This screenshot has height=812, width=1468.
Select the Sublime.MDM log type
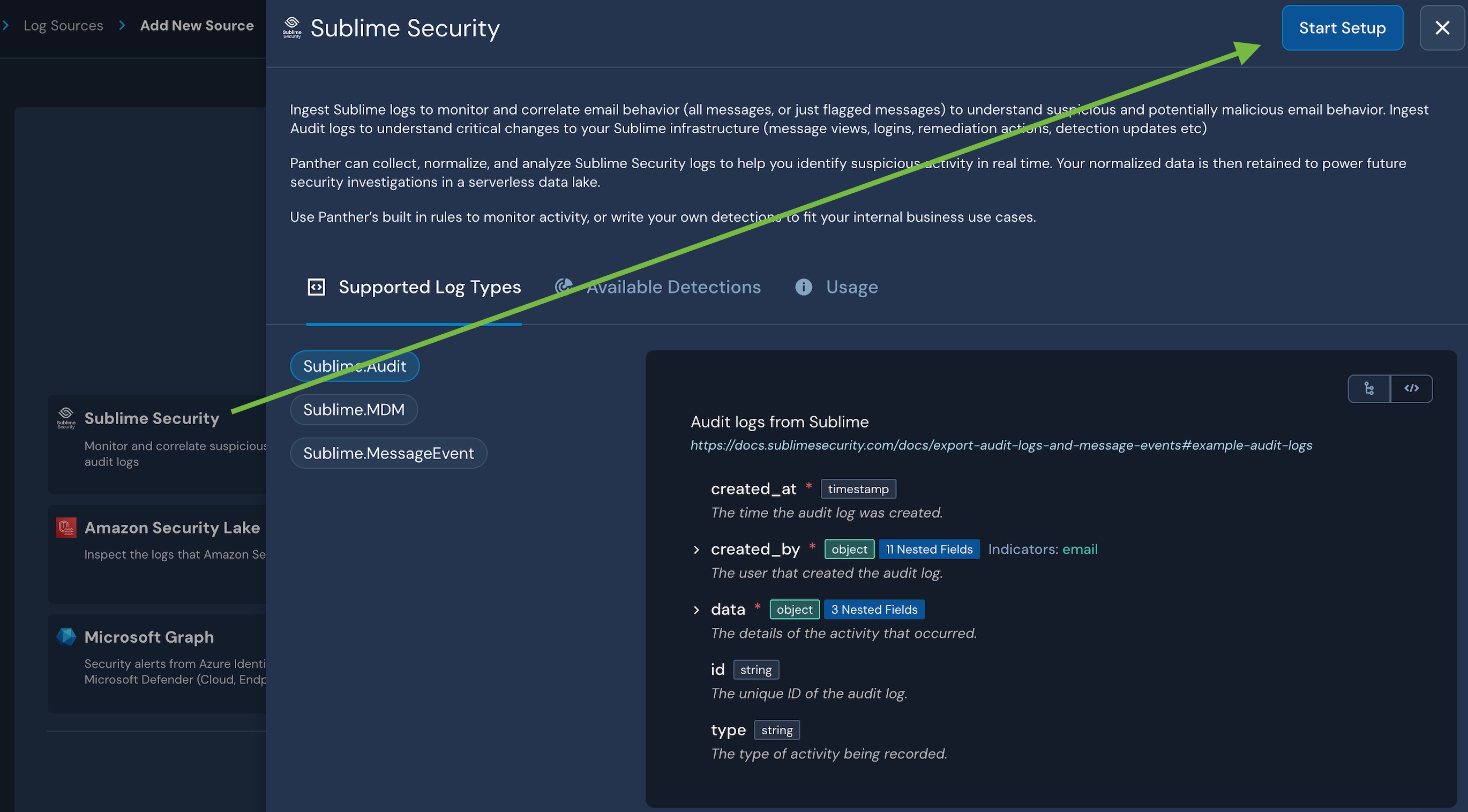[353, 409]
